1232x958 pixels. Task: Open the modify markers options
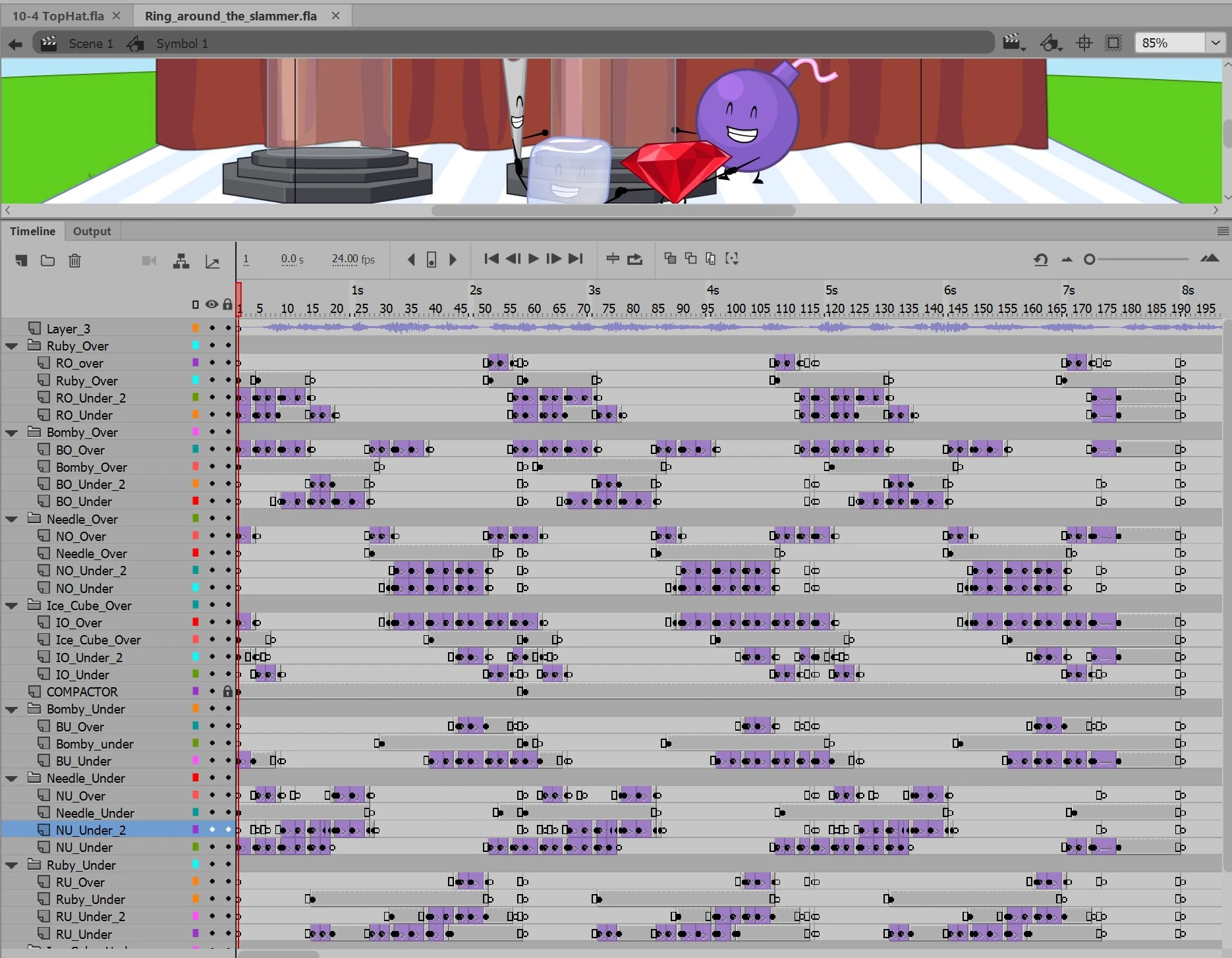pos(732,258)
